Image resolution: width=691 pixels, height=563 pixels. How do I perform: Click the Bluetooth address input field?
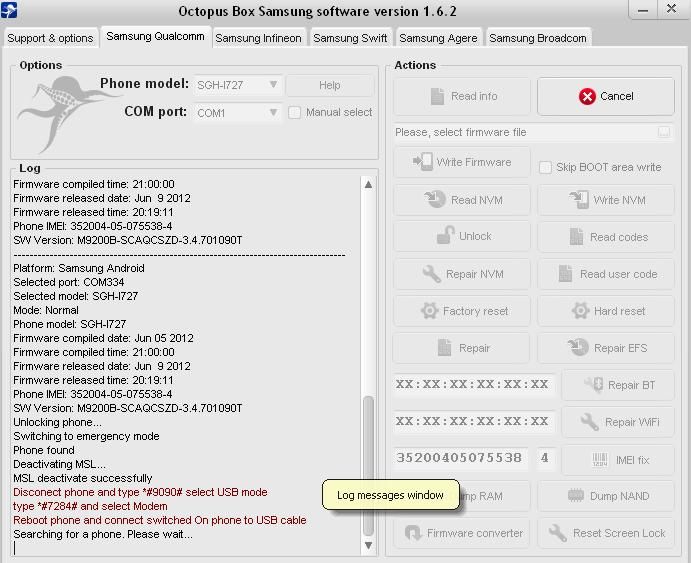pos(473,385)
